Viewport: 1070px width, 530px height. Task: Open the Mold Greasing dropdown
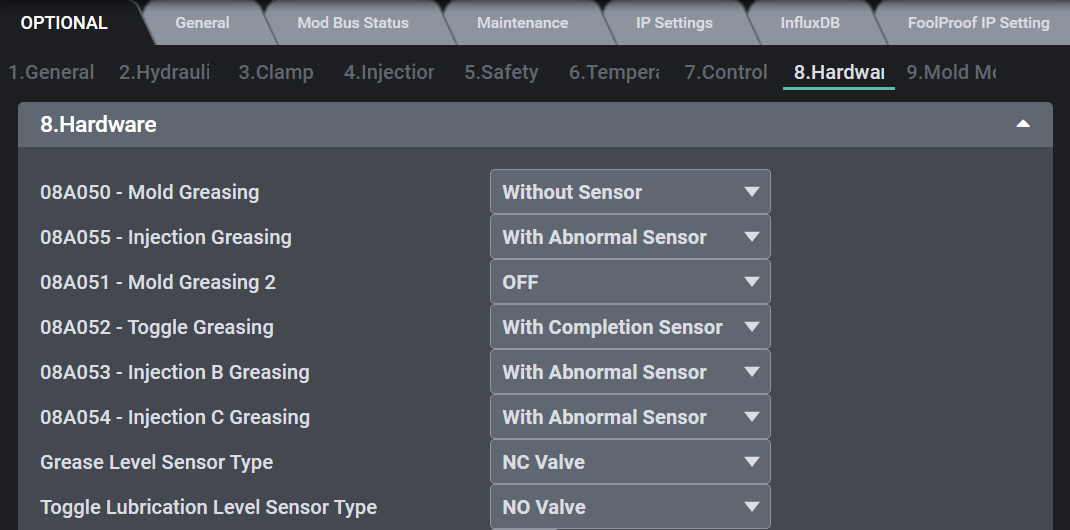[630, 192]
